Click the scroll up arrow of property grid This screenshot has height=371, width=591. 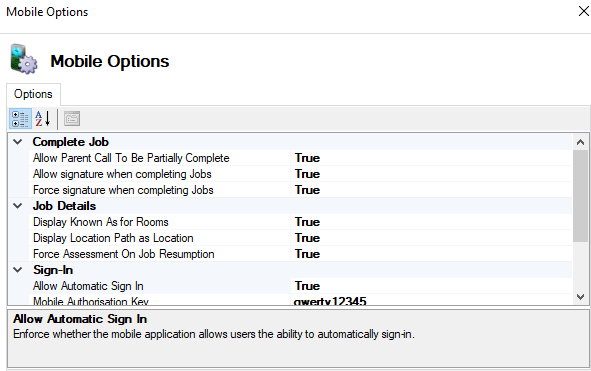click(x=580, y=142)
